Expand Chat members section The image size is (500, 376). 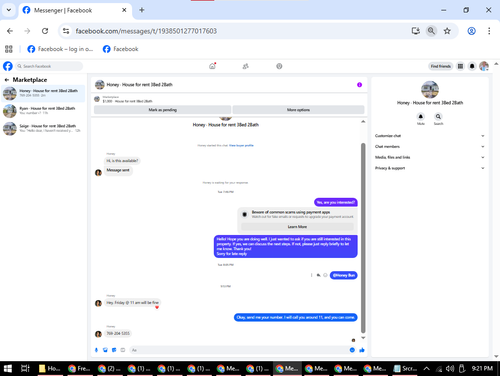tap(429, 146)
